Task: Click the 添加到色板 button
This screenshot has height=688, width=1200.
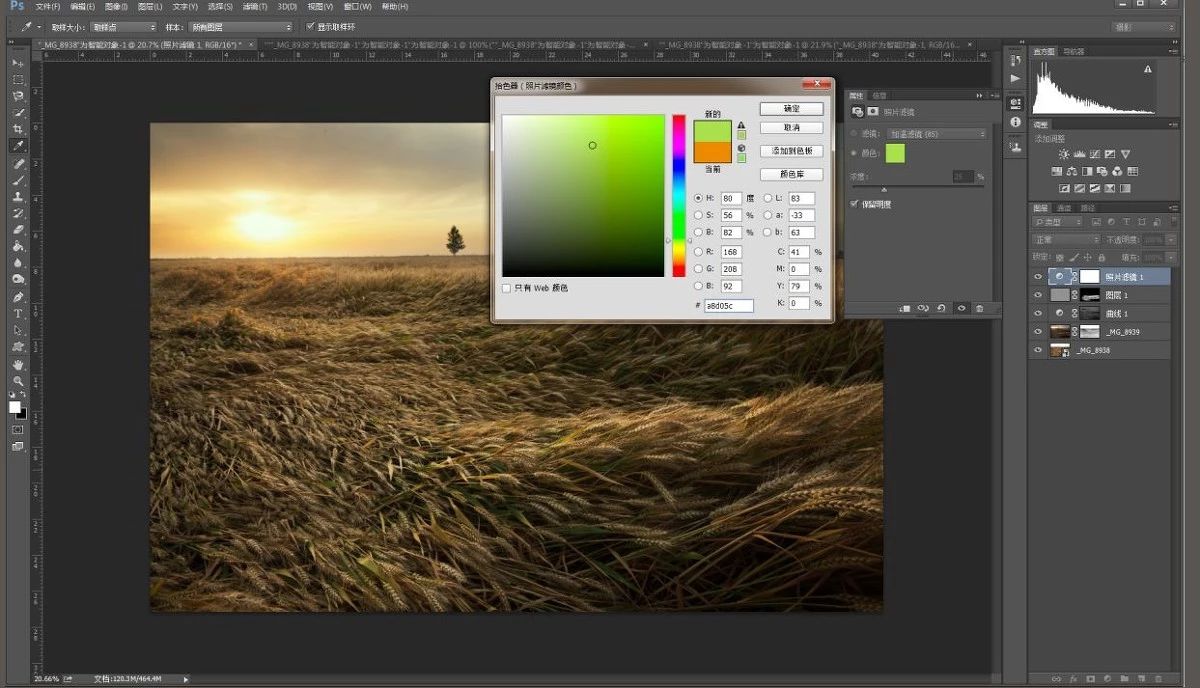Action: coord(791,151)
